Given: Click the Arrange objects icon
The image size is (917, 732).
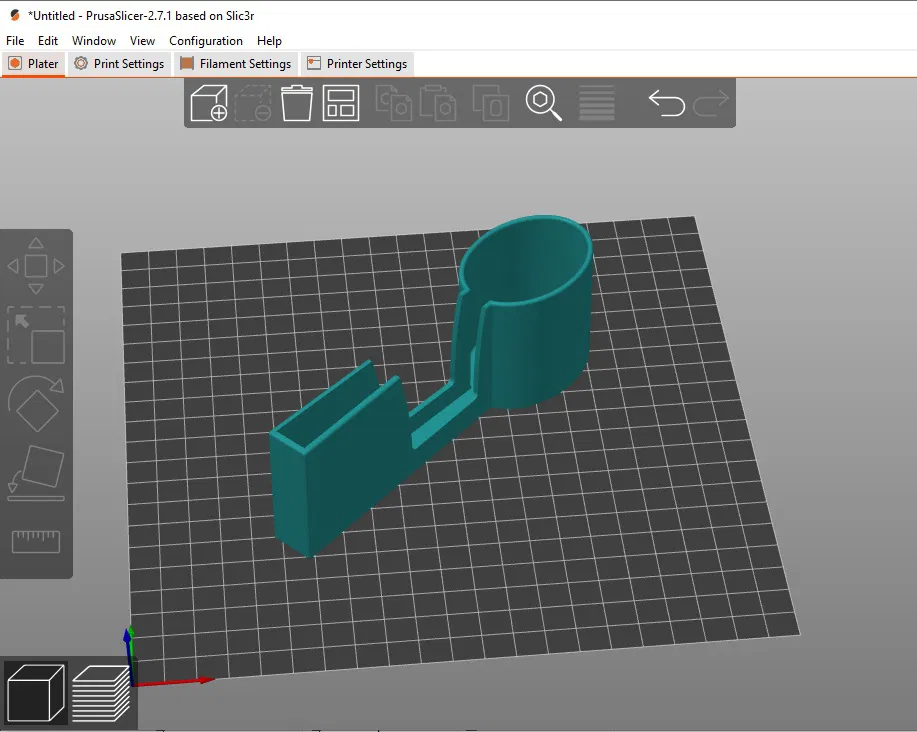Looking at the screenshot, I should pyautogui.click(x=340, y=103).
